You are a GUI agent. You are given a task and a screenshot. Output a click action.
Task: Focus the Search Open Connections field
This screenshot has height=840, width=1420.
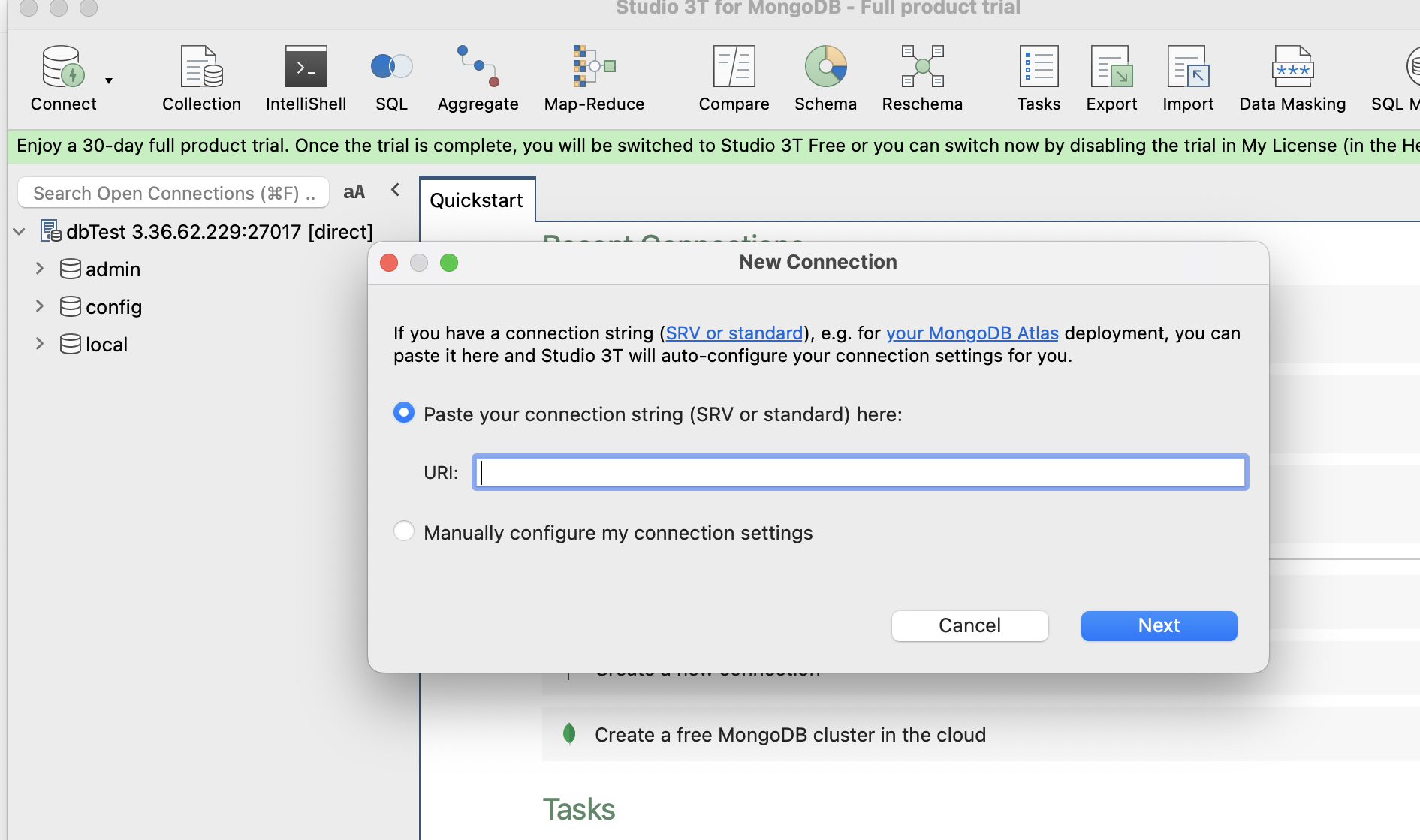[173, 193]
